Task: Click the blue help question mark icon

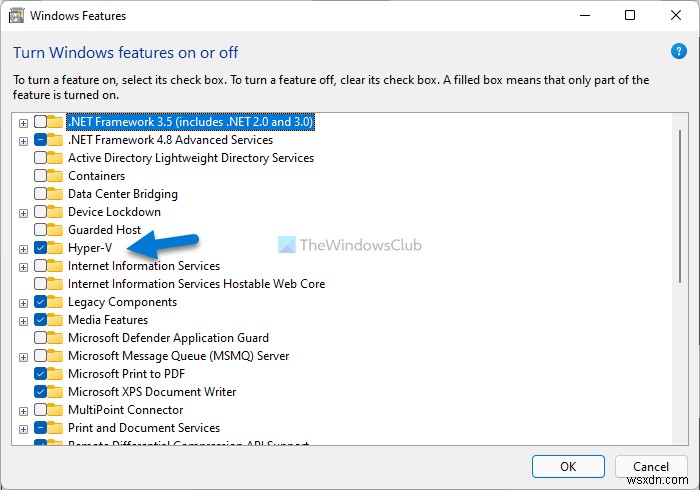Action: (679, 51)
